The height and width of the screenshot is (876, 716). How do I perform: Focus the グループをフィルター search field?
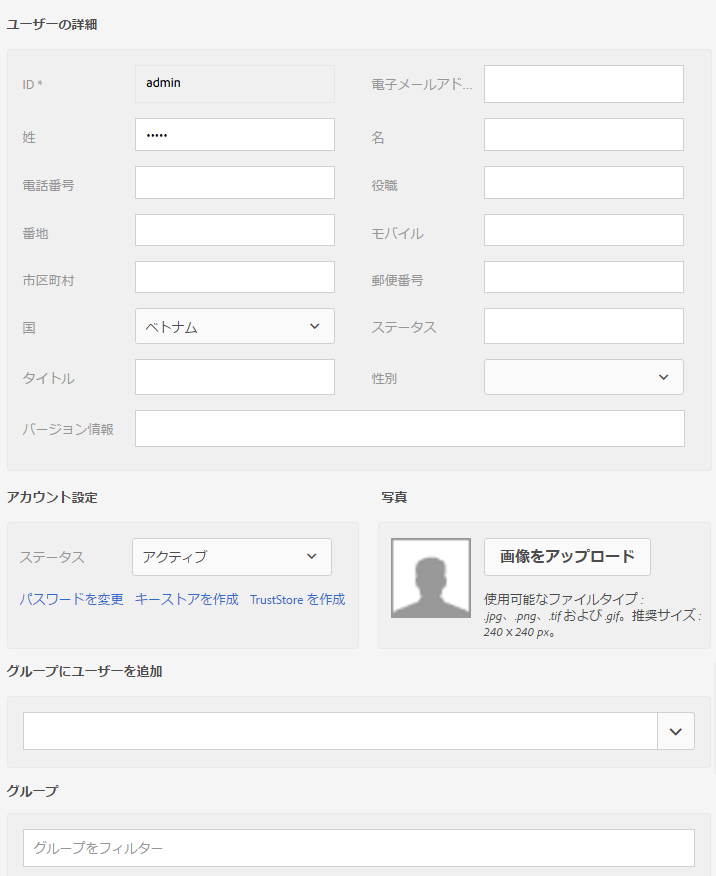(x=358, y=845)
